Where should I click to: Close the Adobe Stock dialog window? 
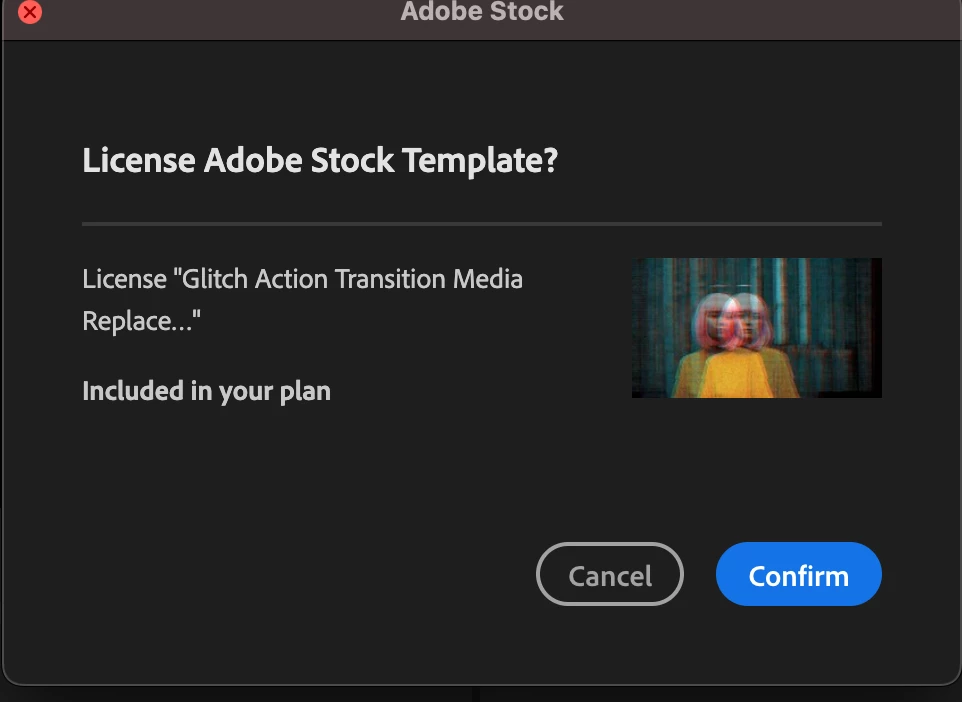30,13
